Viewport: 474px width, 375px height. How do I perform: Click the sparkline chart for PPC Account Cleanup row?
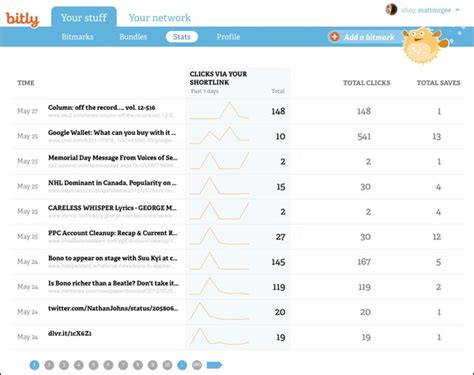(x=219, y=236)
